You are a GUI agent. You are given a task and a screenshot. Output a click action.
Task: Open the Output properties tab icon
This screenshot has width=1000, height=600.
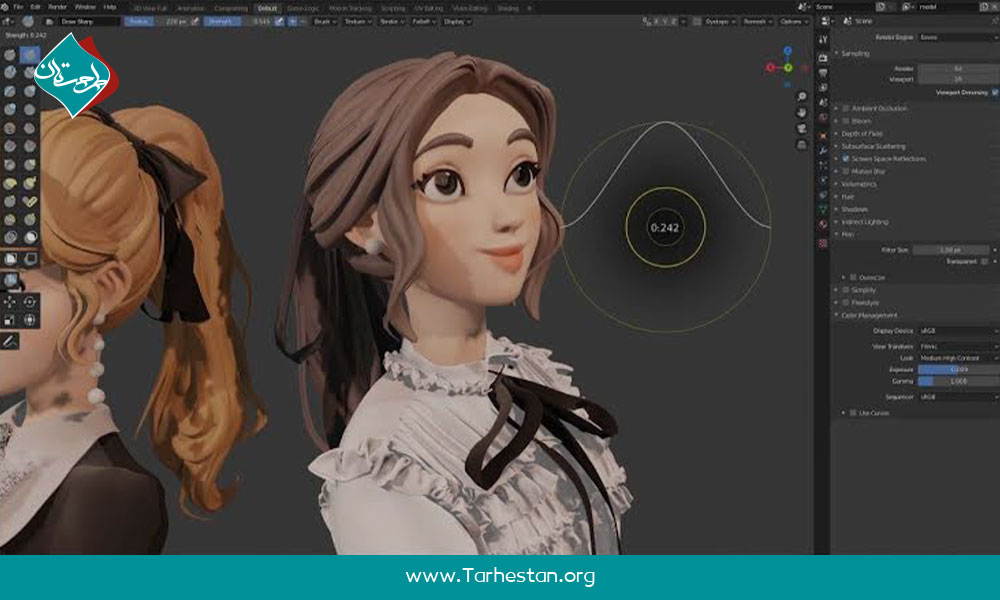823,73
